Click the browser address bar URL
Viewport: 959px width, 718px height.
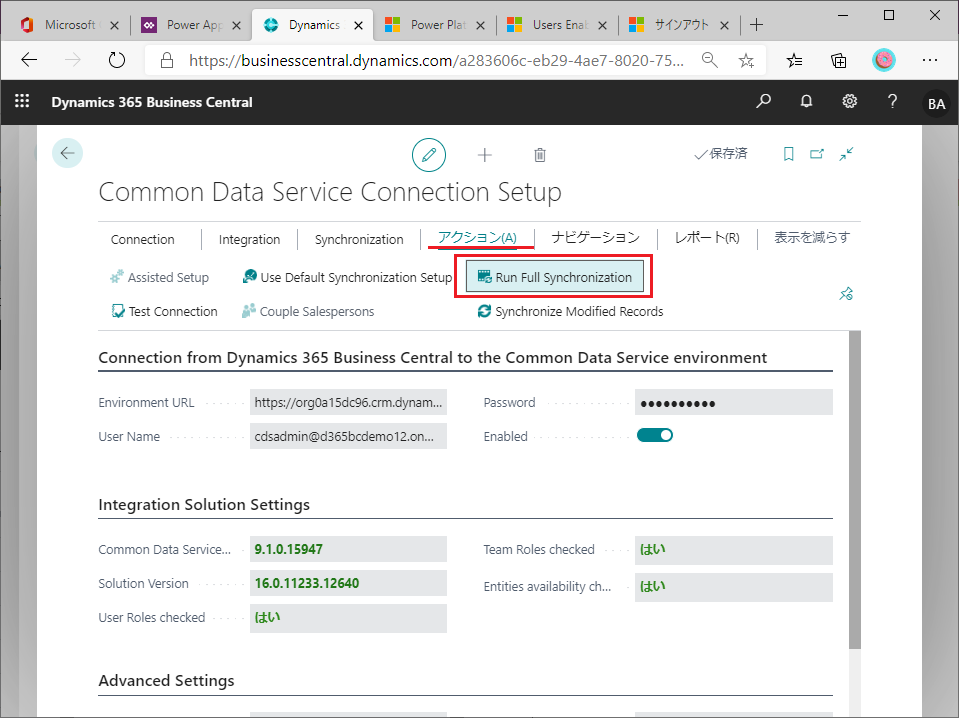pos(435,60)
